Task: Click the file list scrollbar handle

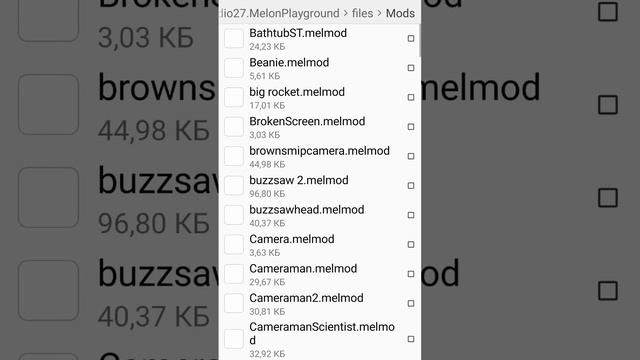Action: 419,40
